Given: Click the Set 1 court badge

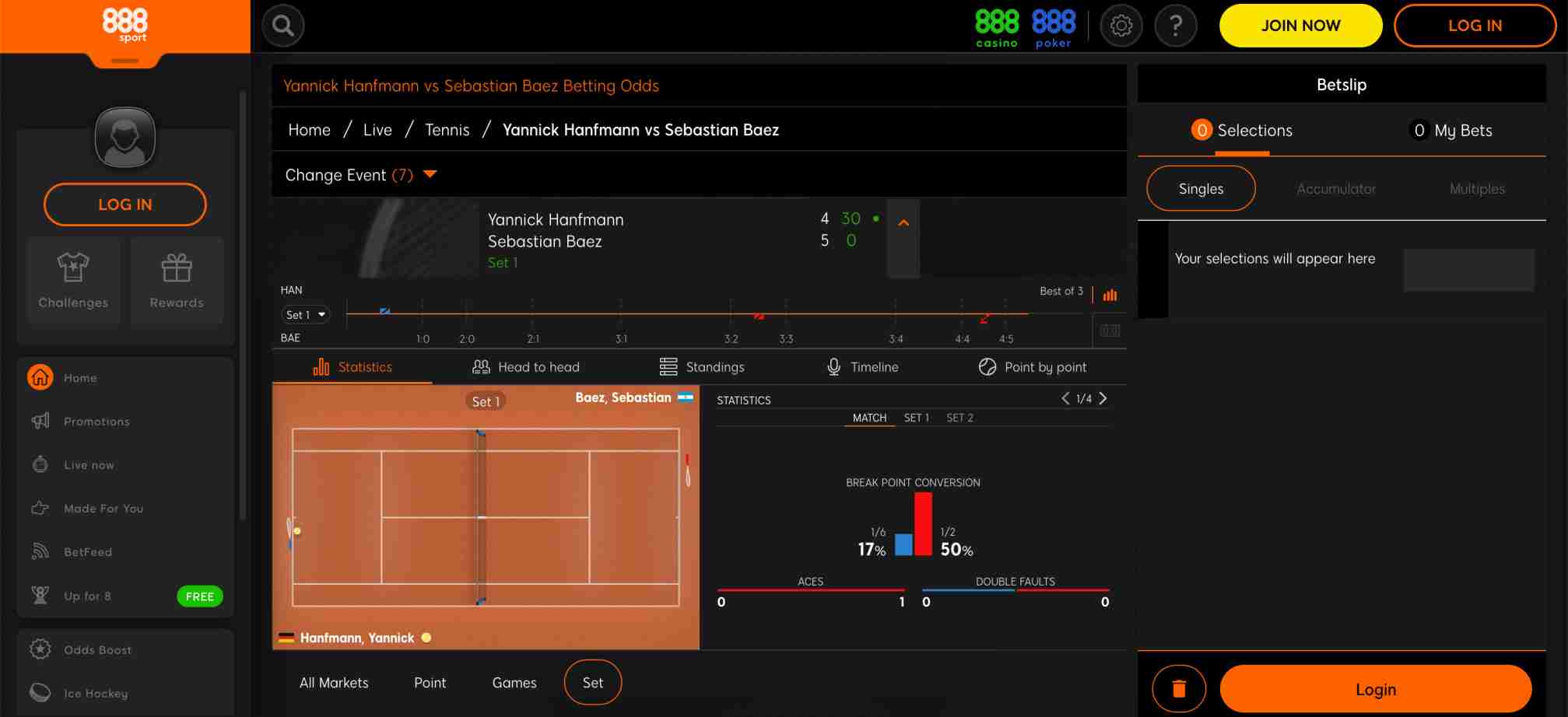Looking at the screenshot, I should [486, 401].
